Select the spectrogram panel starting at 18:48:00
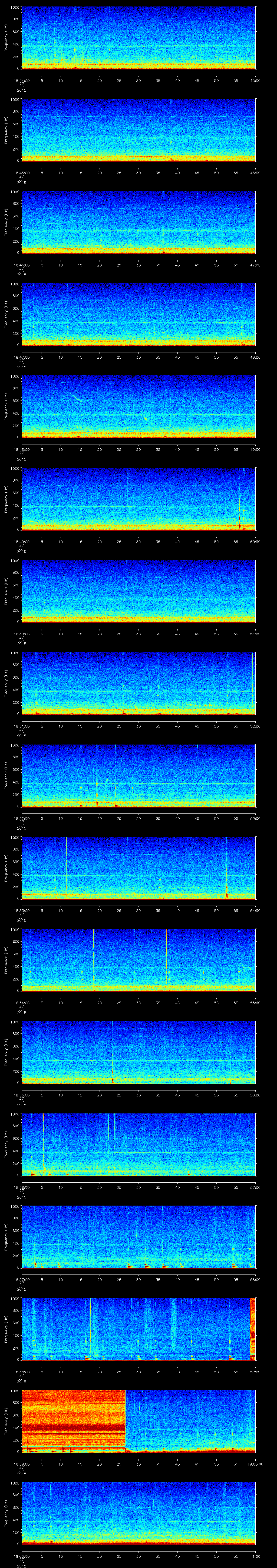277x1568 pixels. tap(138, 407)
